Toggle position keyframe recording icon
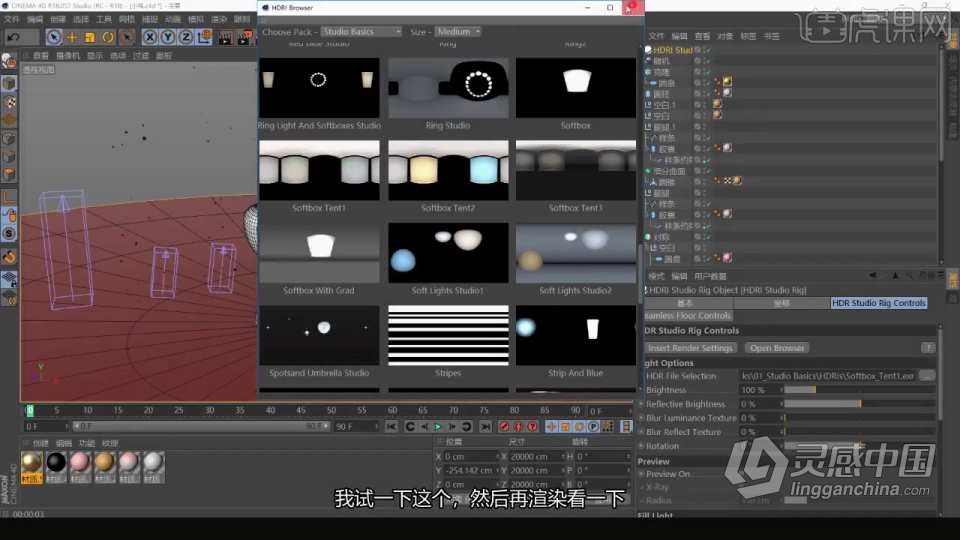960x540 pixels. click(551, 427)
